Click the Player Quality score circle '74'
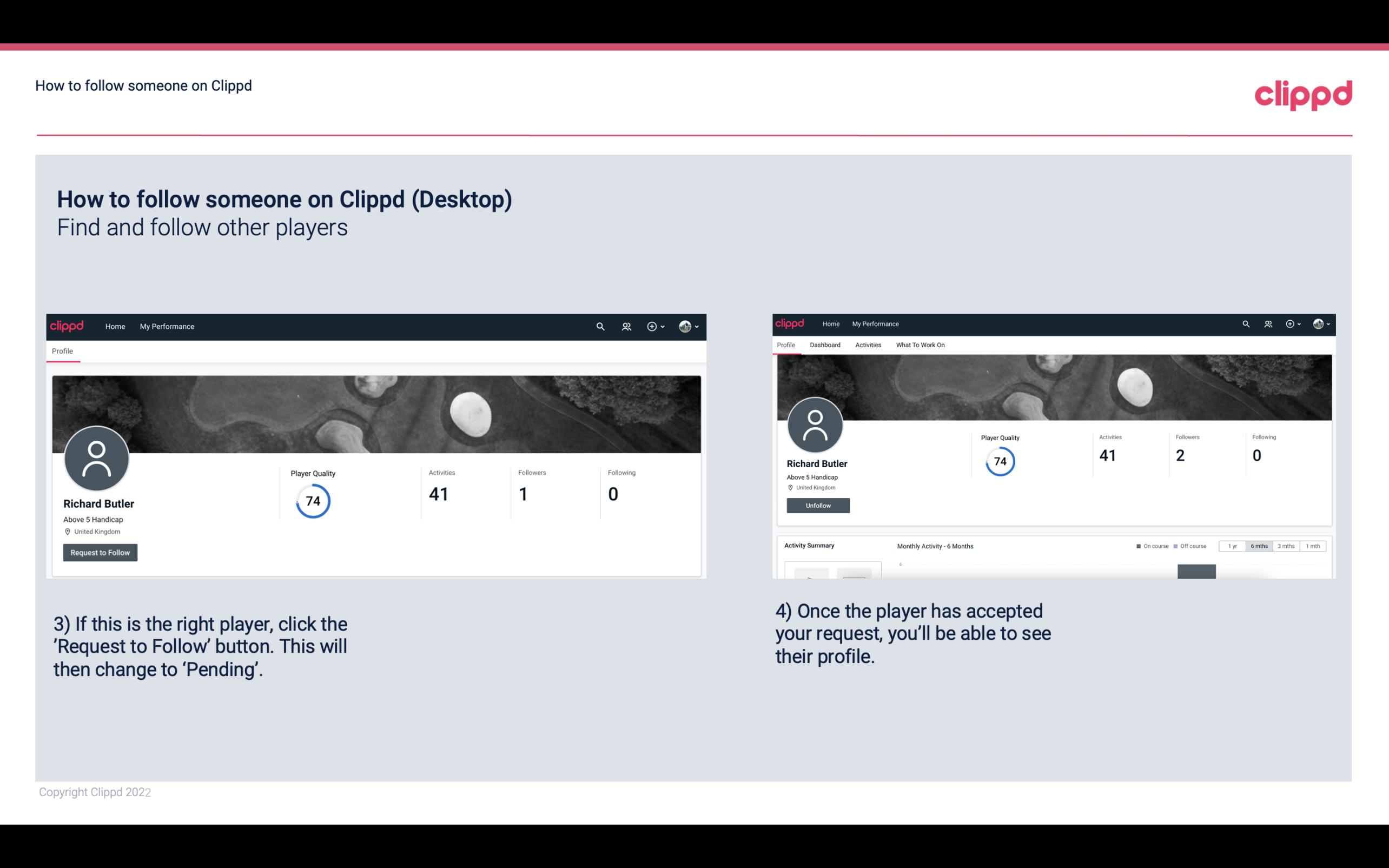The image size is (1389, 868). [x=312, y=500]
